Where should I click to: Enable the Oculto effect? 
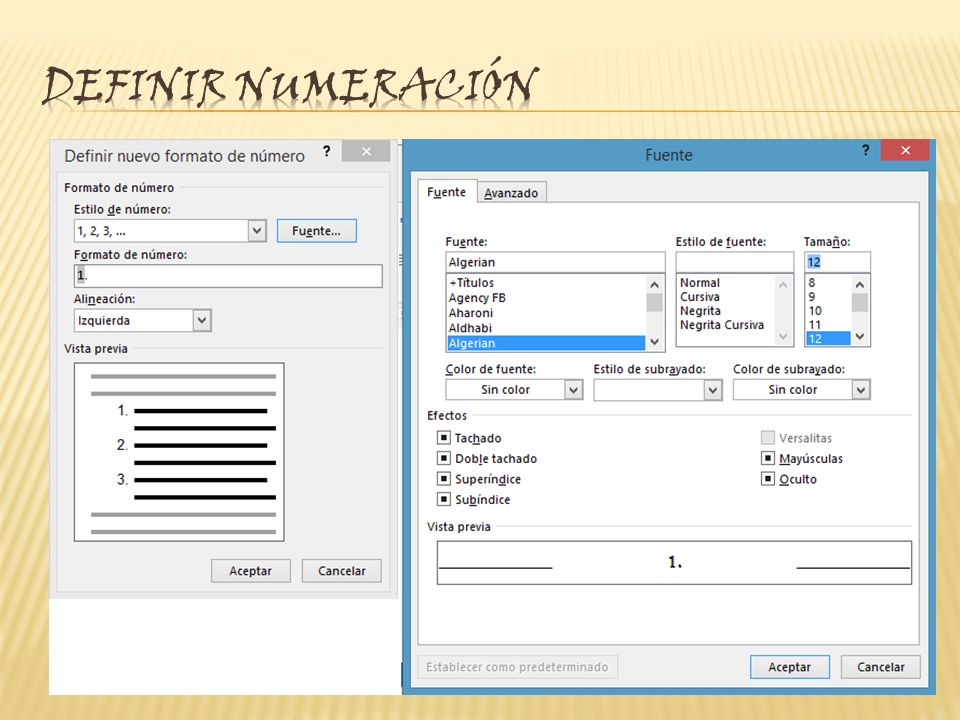click(x=768, y=479)
